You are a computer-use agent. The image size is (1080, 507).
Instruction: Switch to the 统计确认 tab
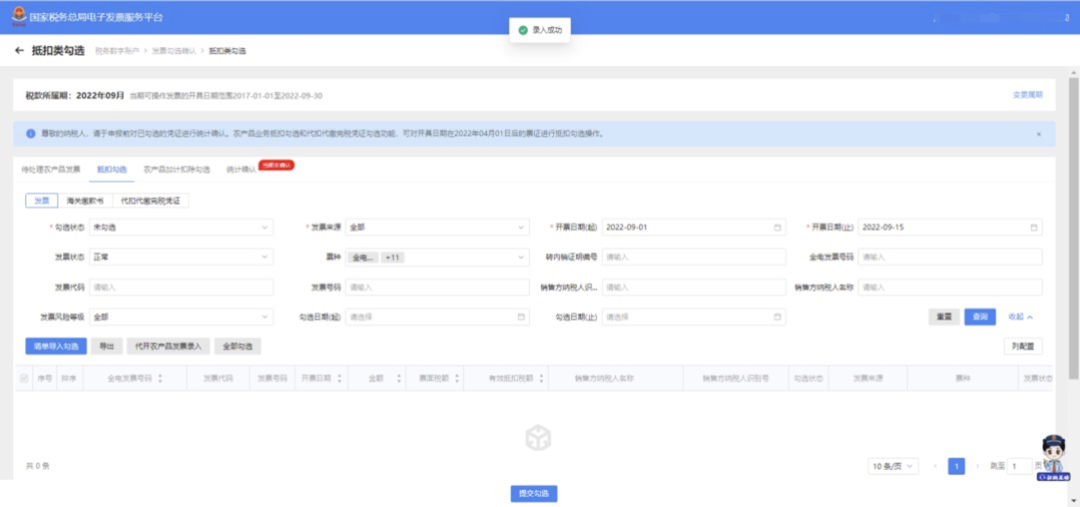tap(240, 169)
